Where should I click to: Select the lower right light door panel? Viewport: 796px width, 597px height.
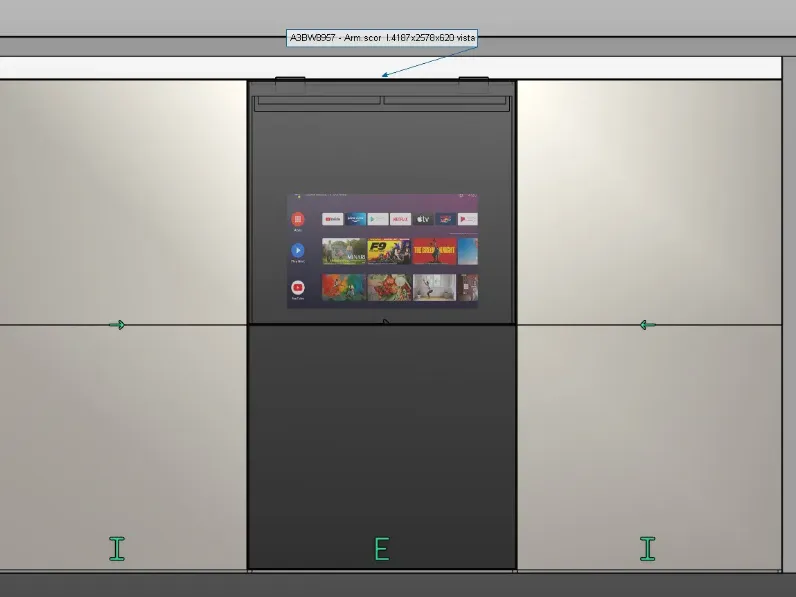[649, 447]
